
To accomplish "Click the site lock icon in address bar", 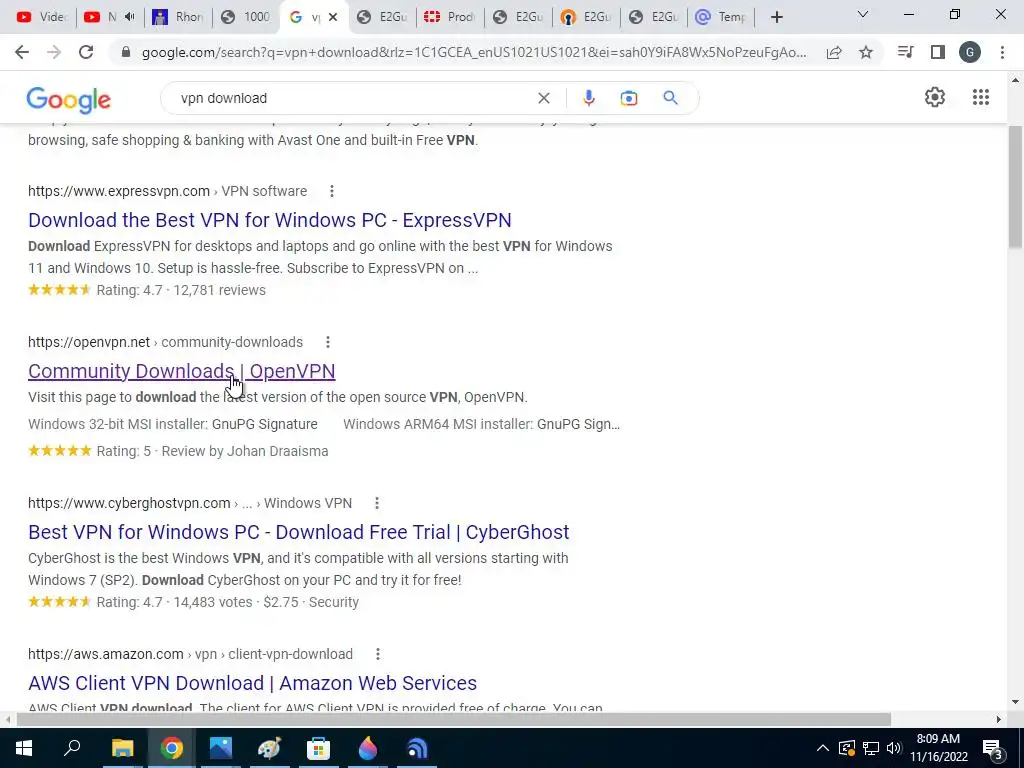I will pos(126,52).
